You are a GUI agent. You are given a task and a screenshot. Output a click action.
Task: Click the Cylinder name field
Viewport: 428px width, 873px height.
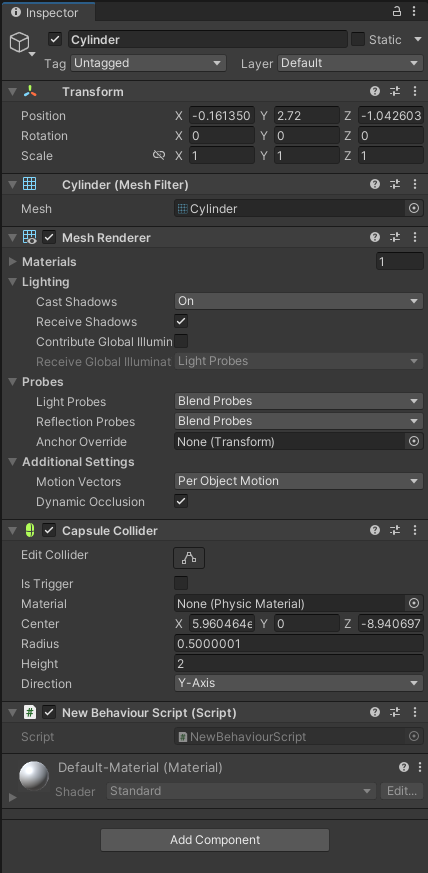tap(208, 40)
